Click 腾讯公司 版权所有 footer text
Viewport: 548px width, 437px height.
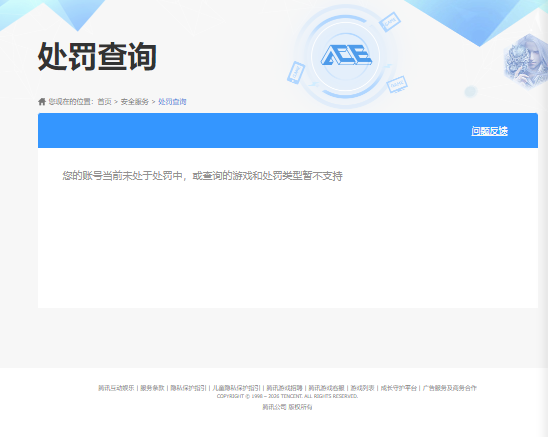287,407
